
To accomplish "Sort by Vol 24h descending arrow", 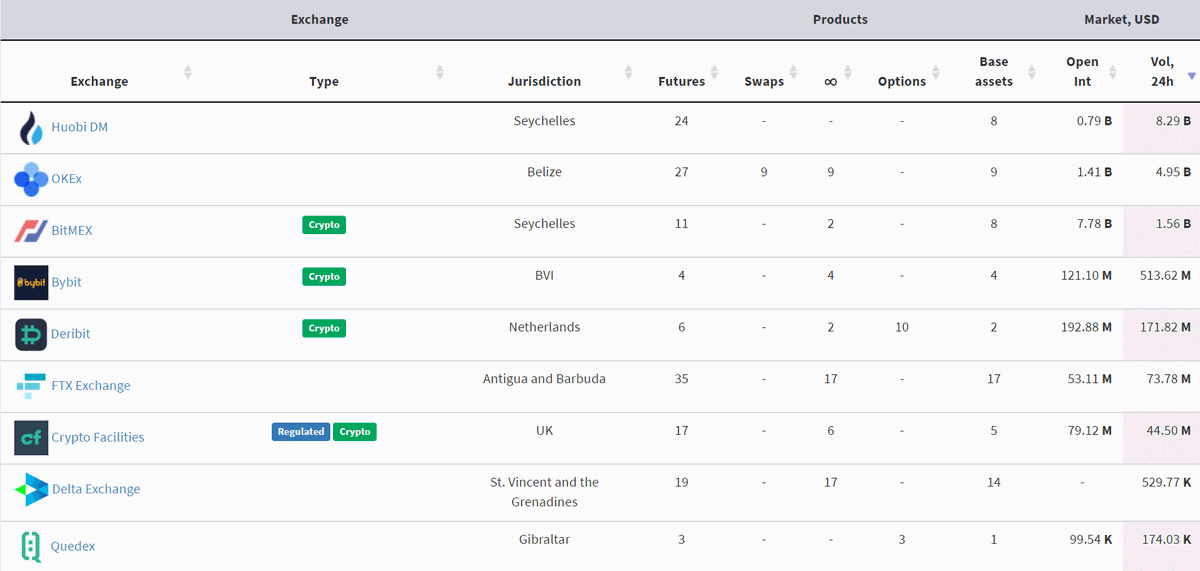I will click(x=1191, y=75).
